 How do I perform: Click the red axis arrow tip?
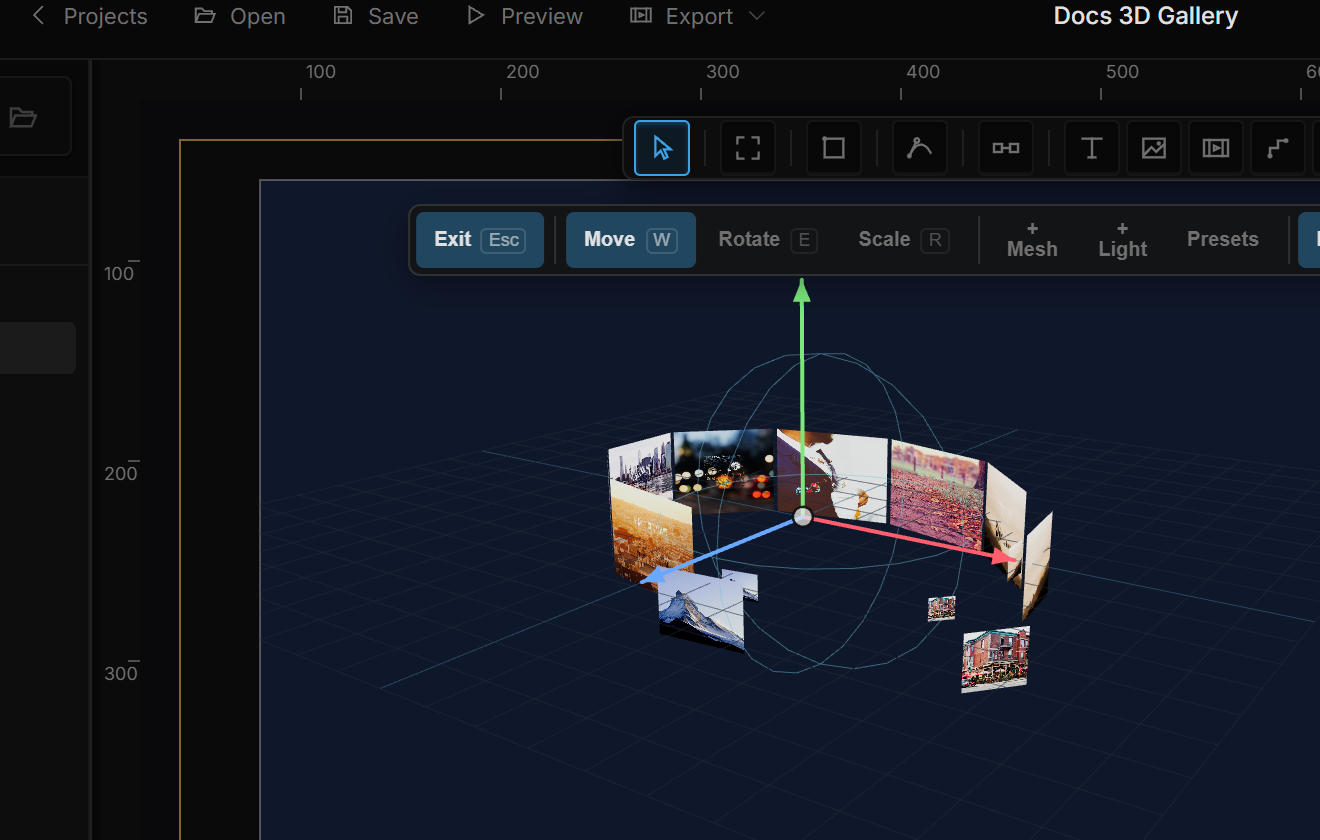point(1006,556)
